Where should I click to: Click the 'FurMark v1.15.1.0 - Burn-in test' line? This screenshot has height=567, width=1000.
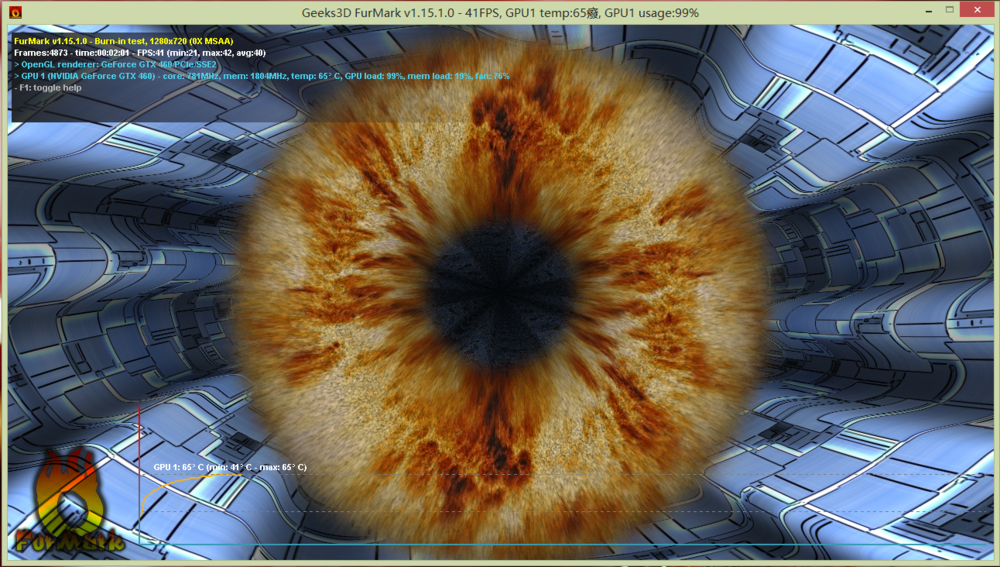124,41
